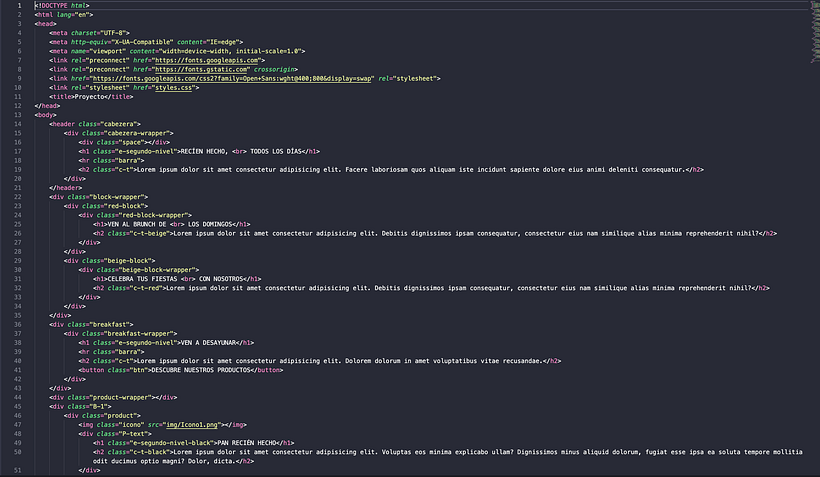The width and height of the screenshot is (820, 477).
Task: Open the https://fonts.googleapis.com link on line 7
Action: (x=207, y=60)
